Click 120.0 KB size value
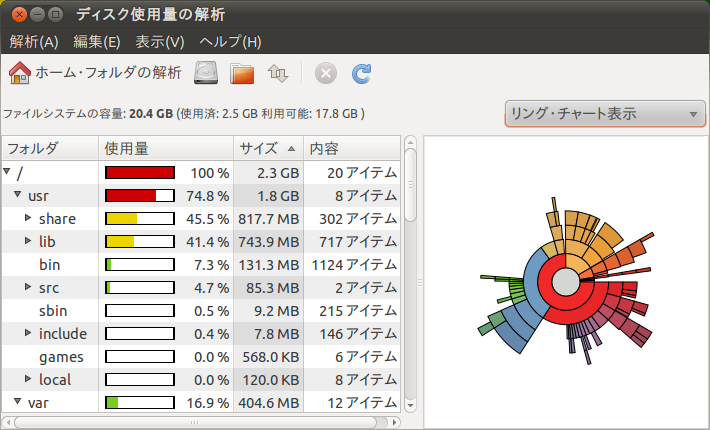This screenshot has height=430, width=710. pyautogui.click(x=270, y=380)
